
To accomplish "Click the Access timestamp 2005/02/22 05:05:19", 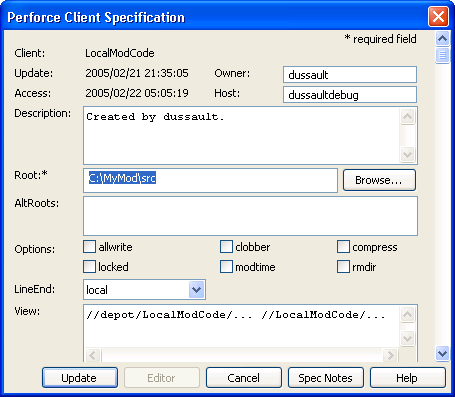I will tap(137, 93).
